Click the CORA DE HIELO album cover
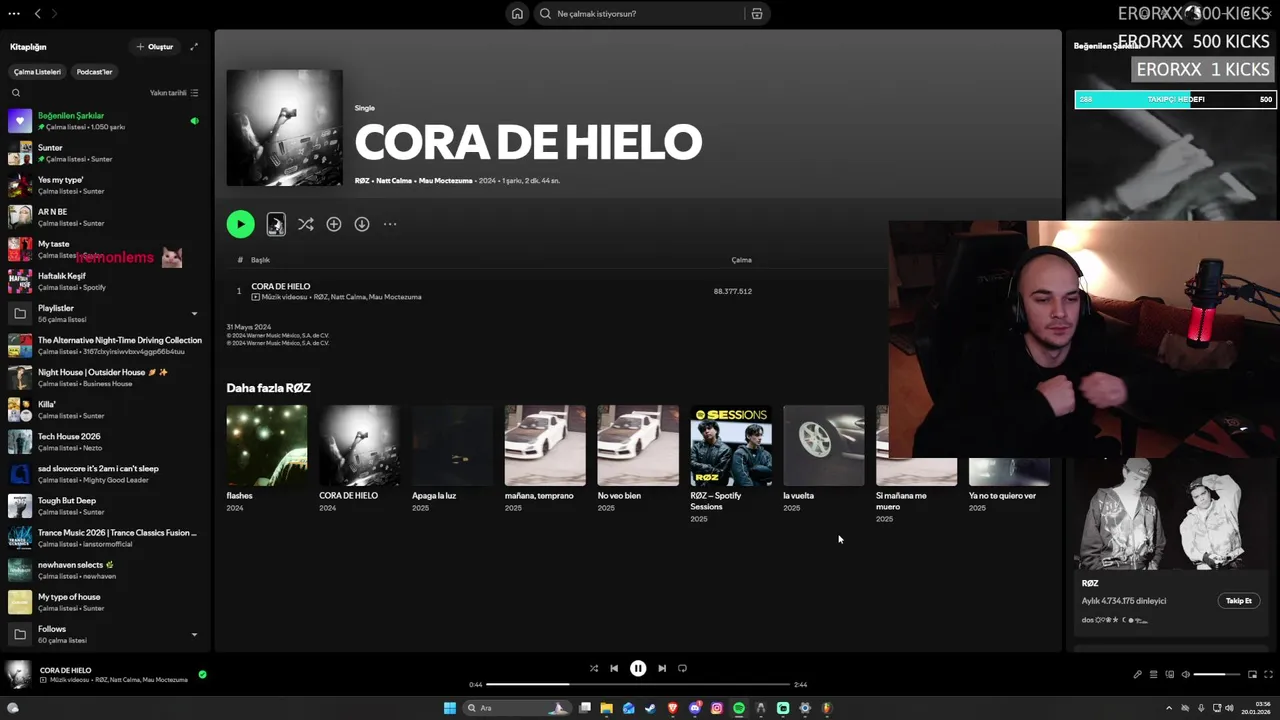 (x=284, y=127)
